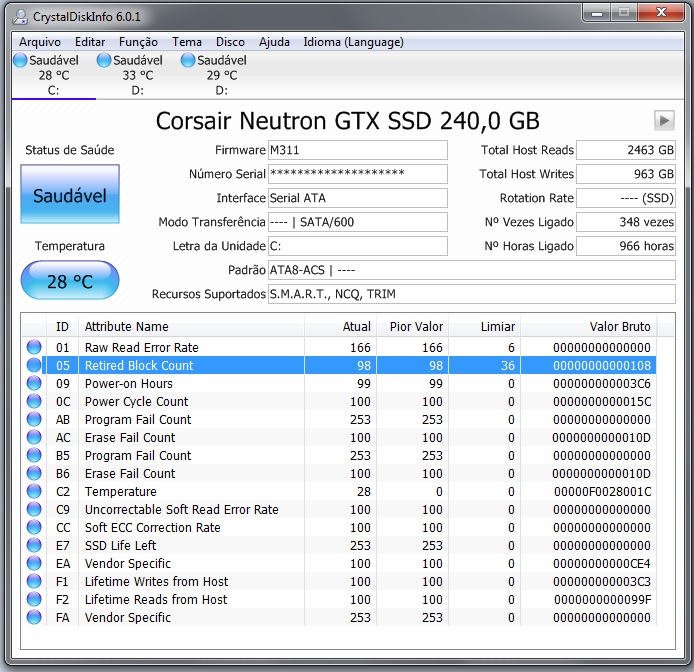694x672 pixels.
Task: Click the Interface field showing Serial ATA
Action: point(358,198)
